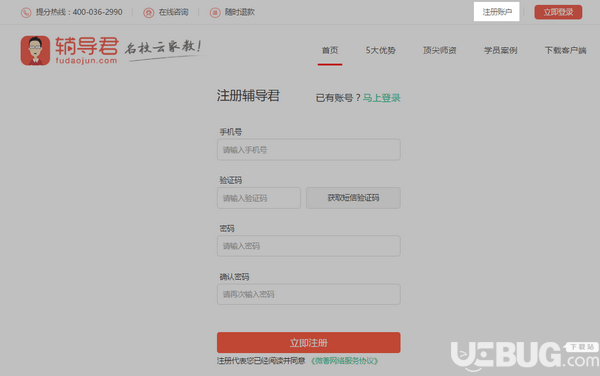Screen dimensions: 600x376
Task: Click 注册账户 in the top bar
Action: click(497, 12)
